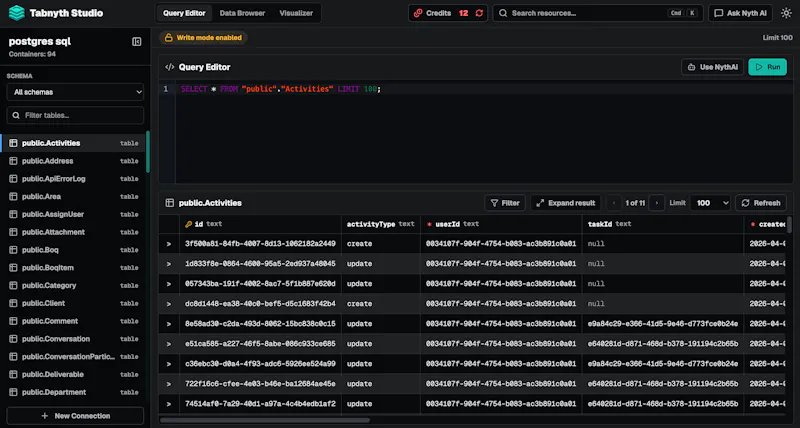
Task: Go to next results page arrow
Action: coord(657,203)
